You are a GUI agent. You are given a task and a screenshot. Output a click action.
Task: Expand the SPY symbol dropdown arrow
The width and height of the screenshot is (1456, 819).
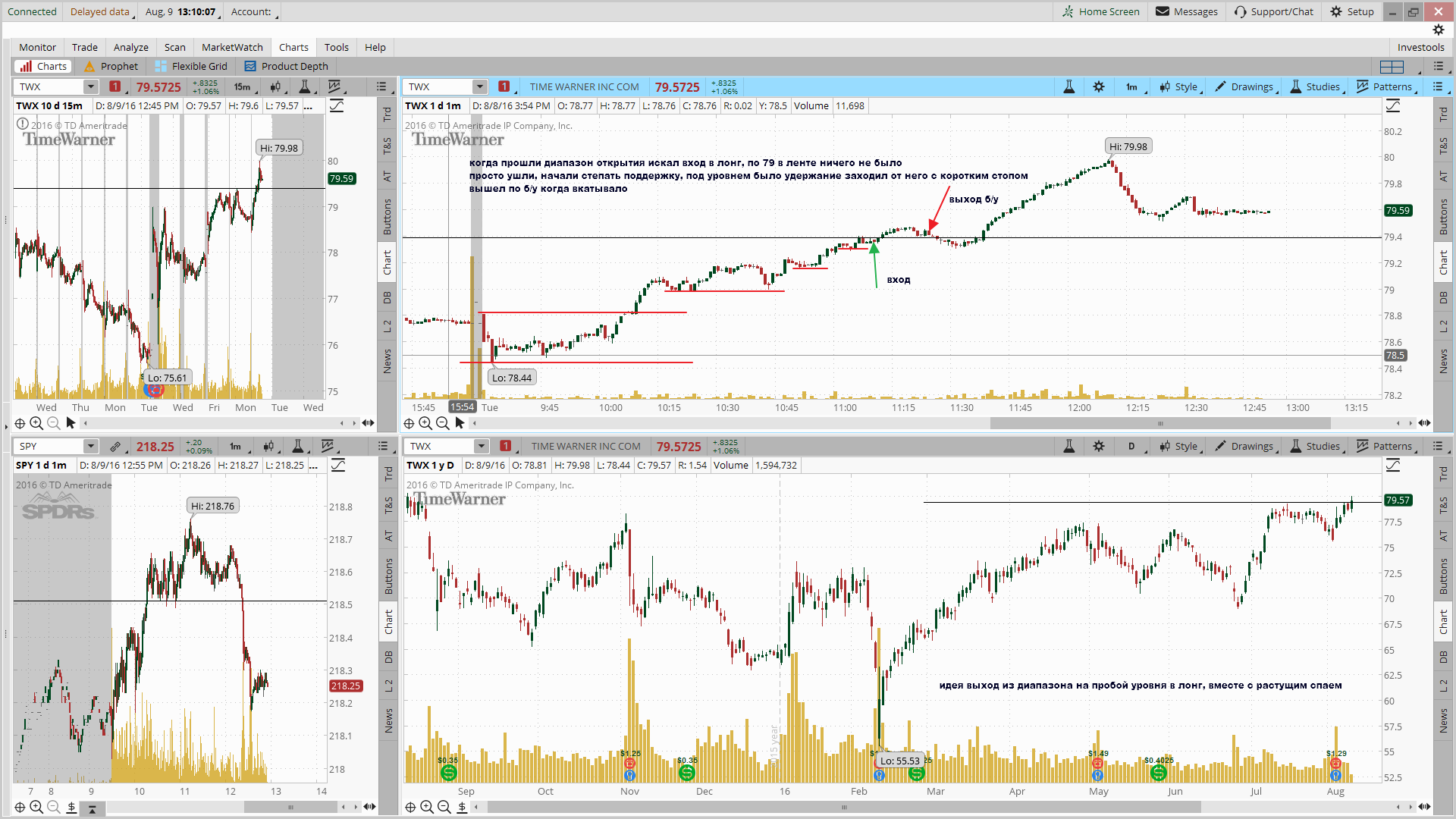(x=90, y=446)
